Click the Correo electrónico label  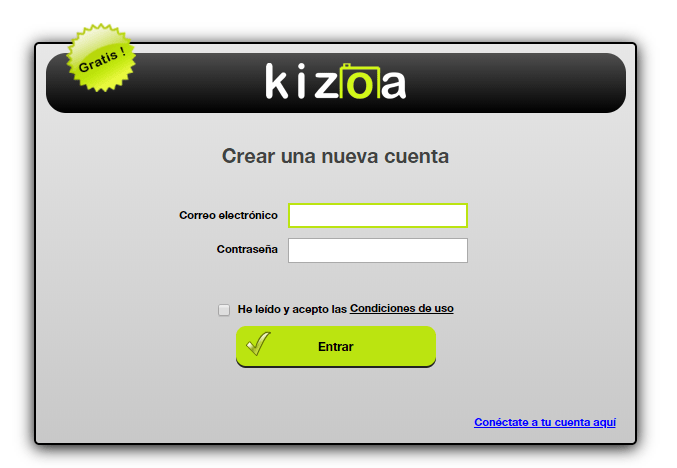tap(228, 215)
